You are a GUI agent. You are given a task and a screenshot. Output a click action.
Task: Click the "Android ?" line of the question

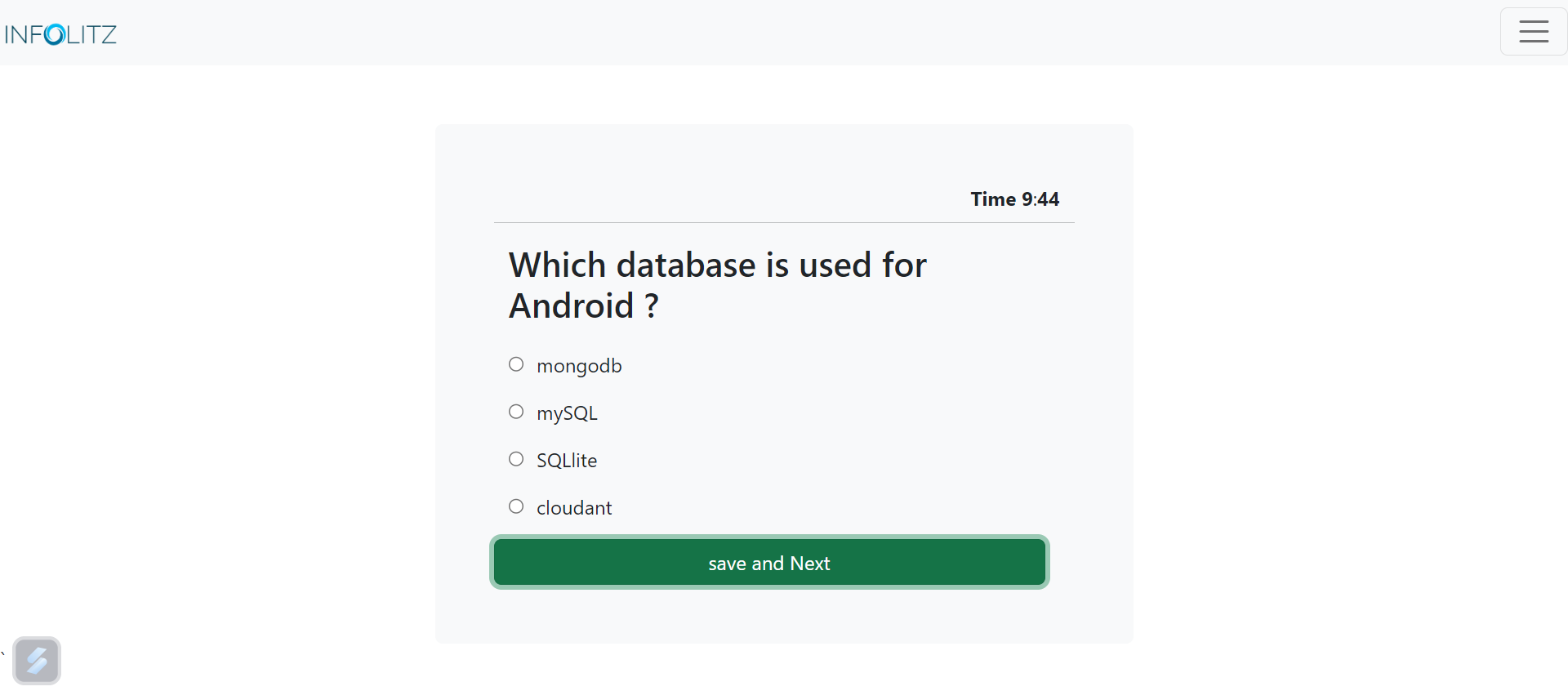pos(583,306)
